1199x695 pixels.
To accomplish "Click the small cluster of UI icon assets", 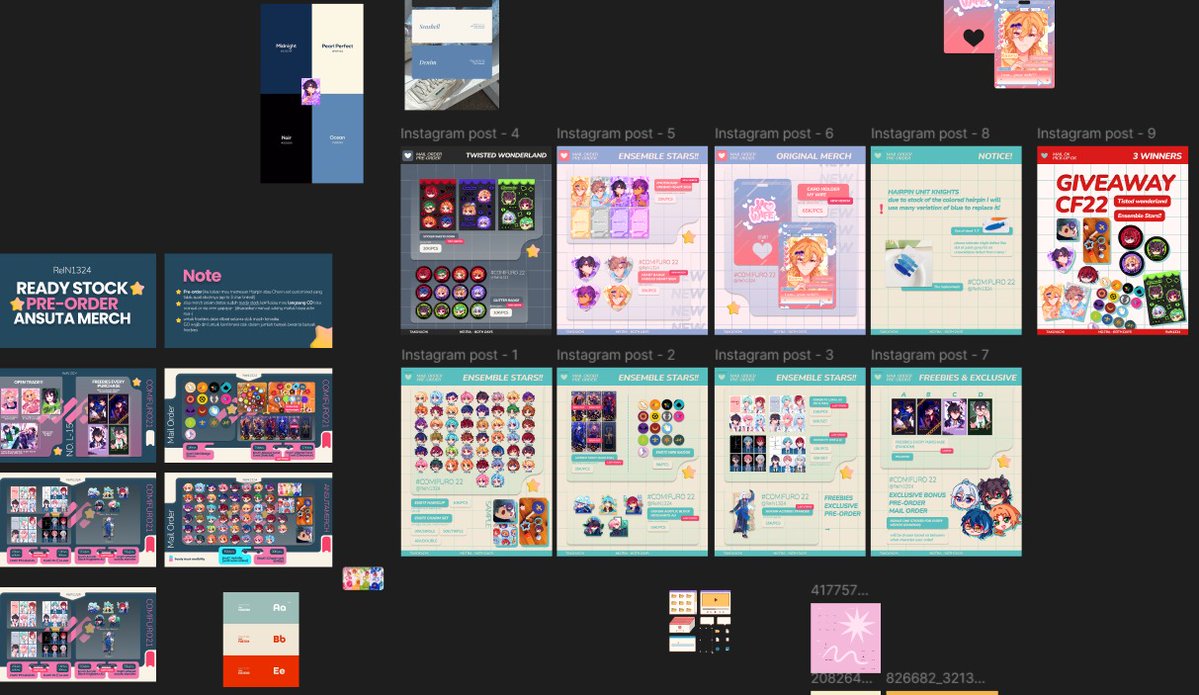I will click(700, 621).
